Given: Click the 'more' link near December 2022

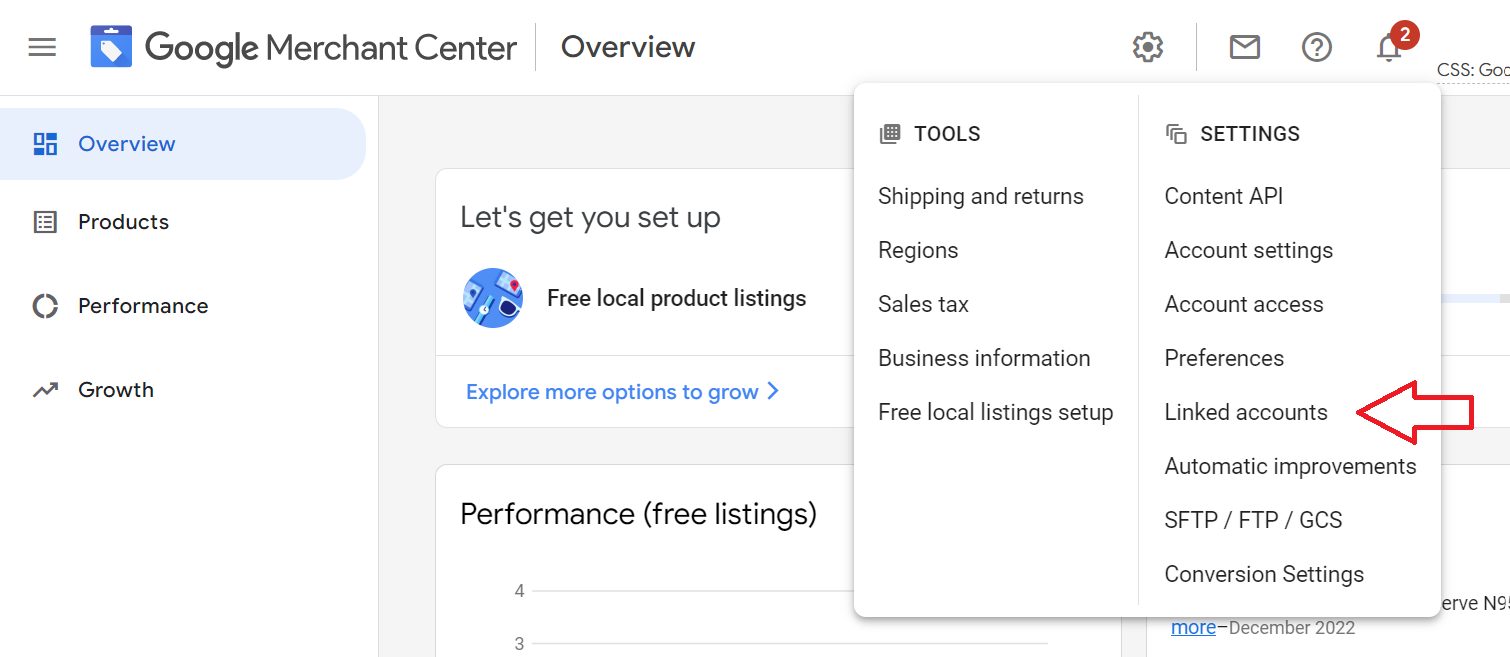Looking at the screenshot, I should click(1193, 628).
